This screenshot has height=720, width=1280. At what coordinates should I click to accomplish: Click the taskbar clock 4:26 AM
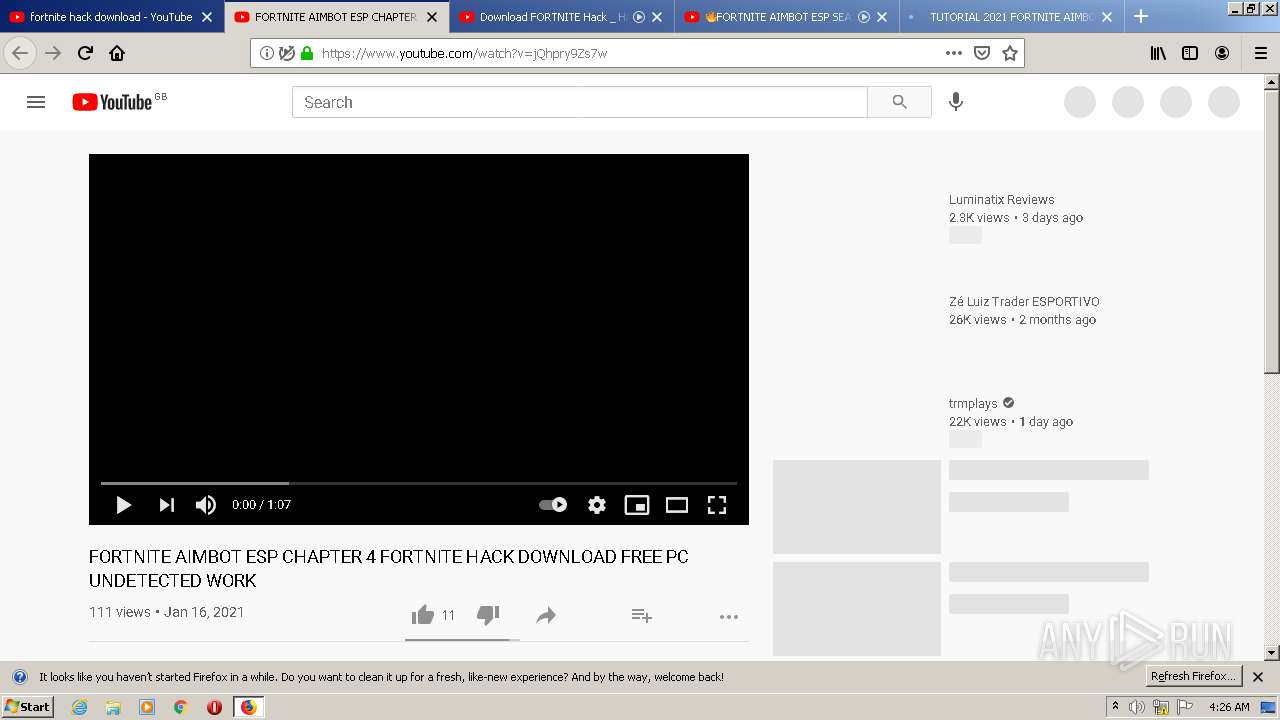1229,707
